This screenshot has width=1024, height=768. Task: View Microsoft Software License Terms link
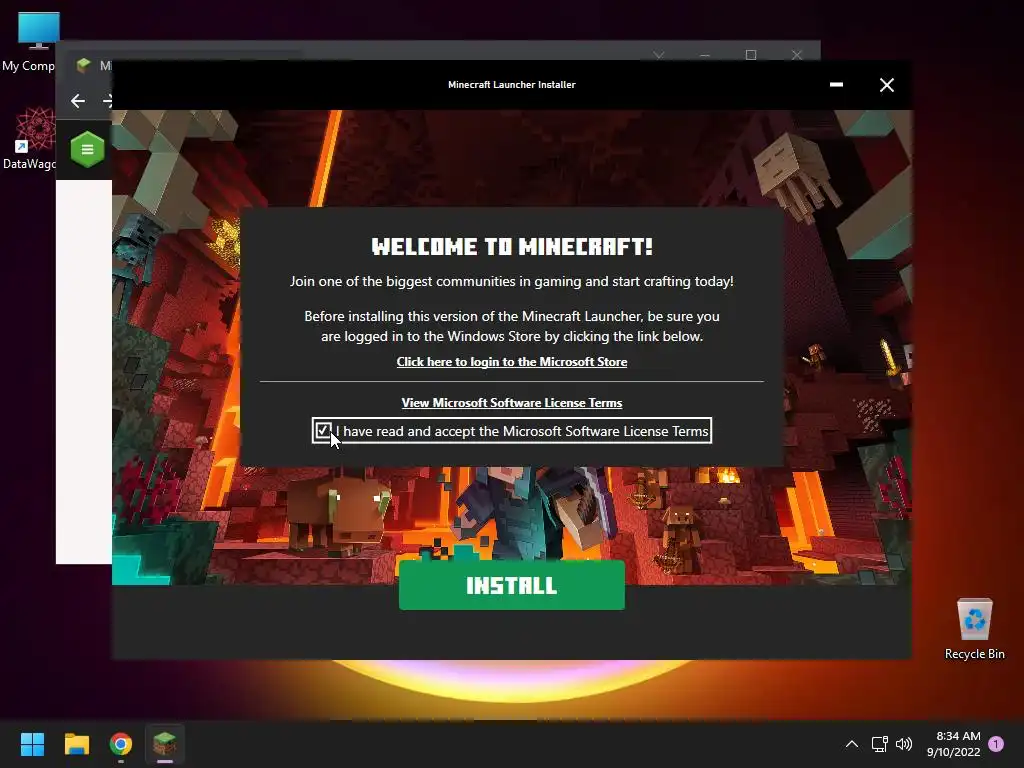(x=511, y=403)
